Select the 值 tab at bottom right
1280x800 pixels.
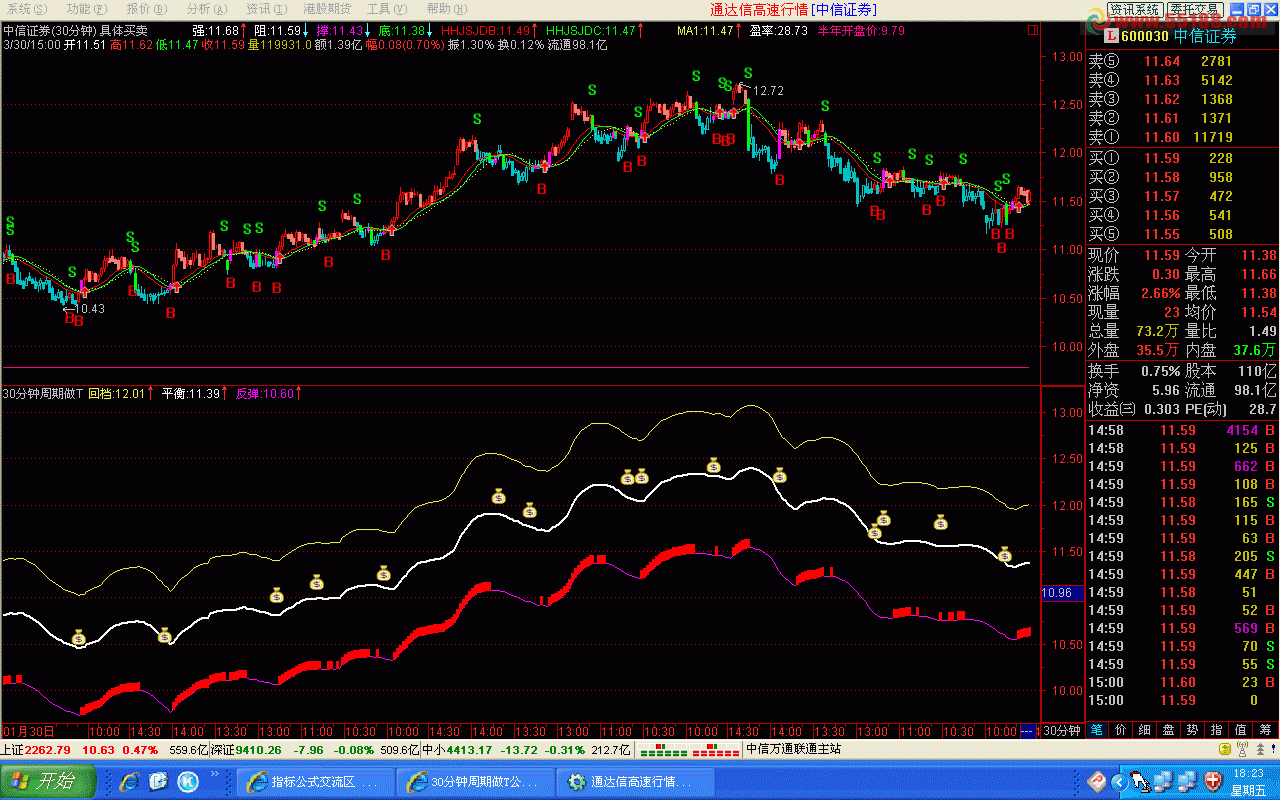coord(1241,730)
